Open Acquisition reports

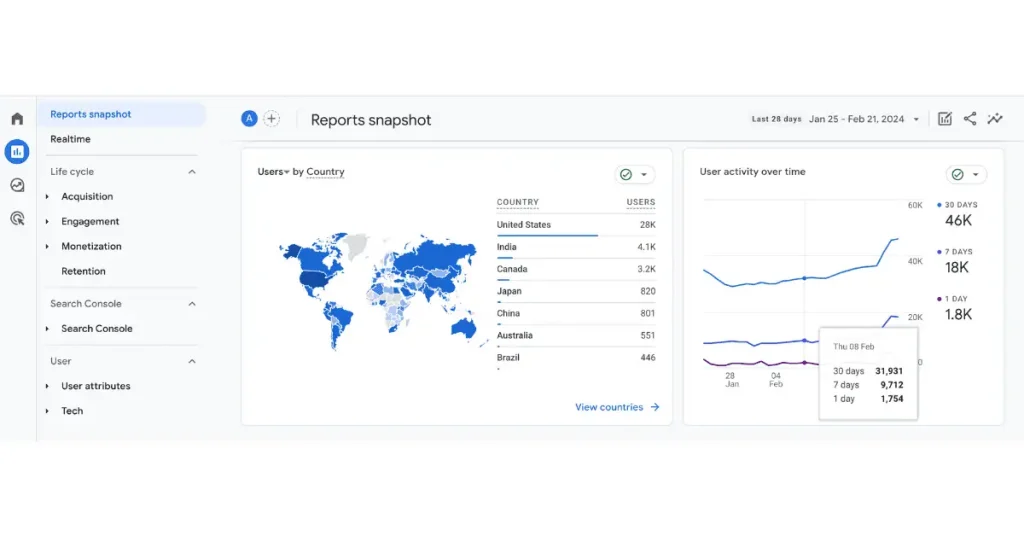pos(87,197)
